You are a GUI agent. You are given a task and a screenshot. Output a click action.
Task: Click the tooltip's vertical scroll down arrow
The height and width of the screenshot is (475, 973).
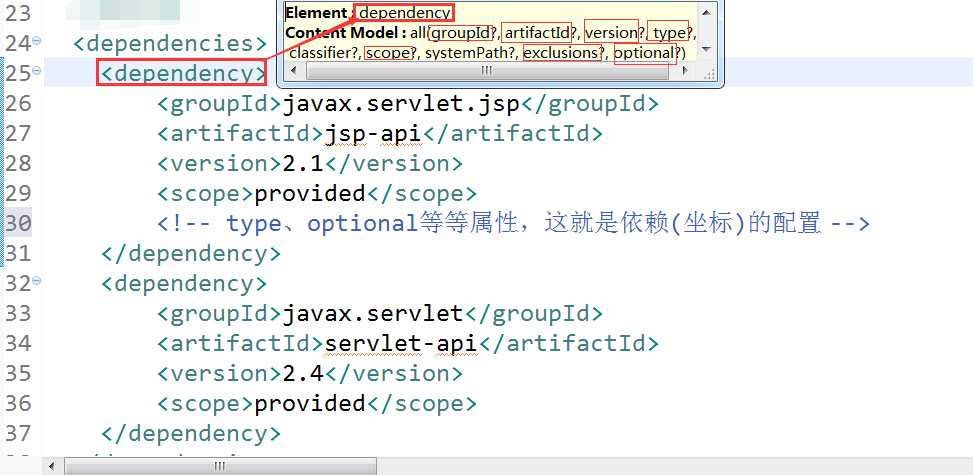(706, 49)
